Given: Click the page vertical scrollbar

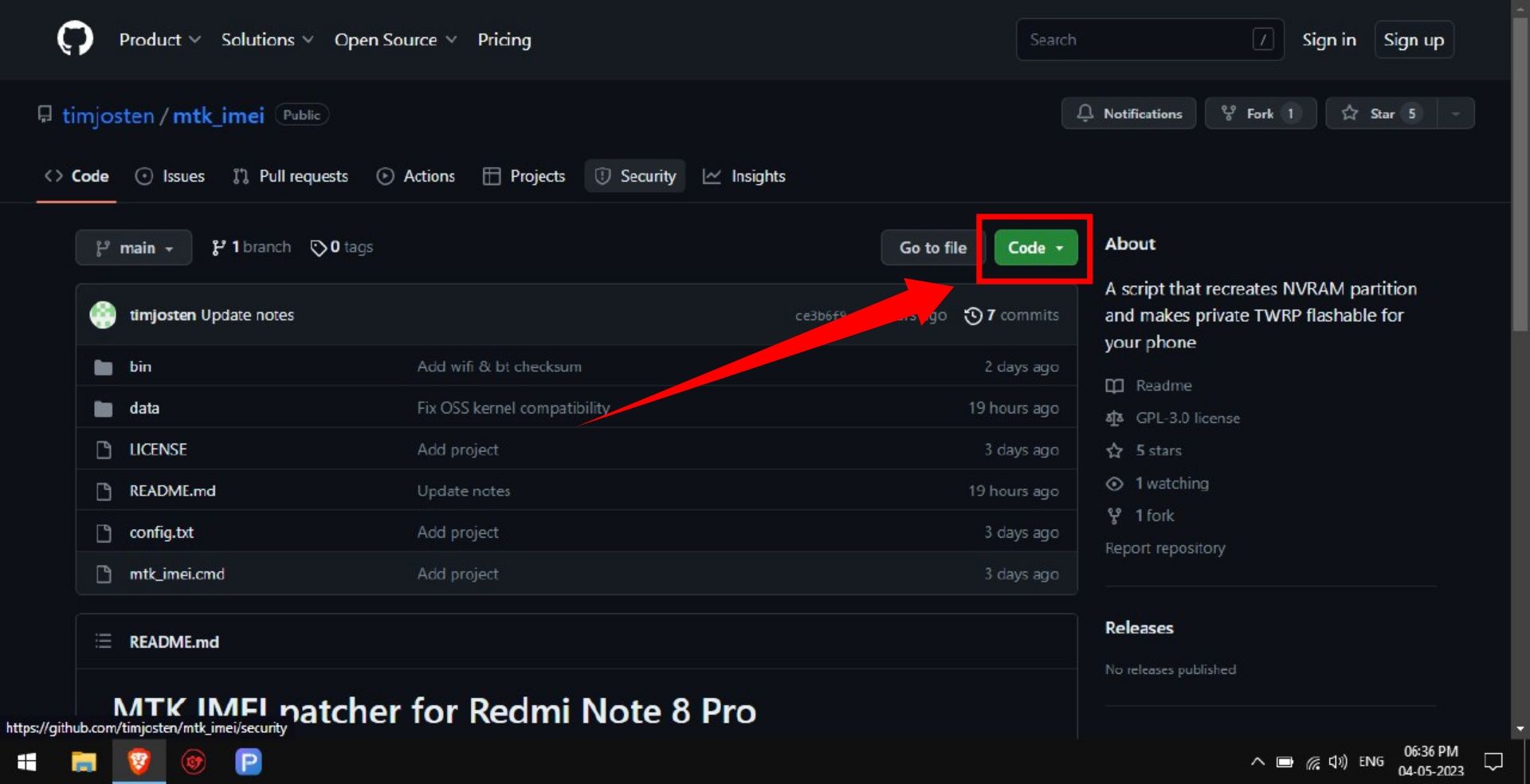Looking at the screenshot, I should 1520,175.
